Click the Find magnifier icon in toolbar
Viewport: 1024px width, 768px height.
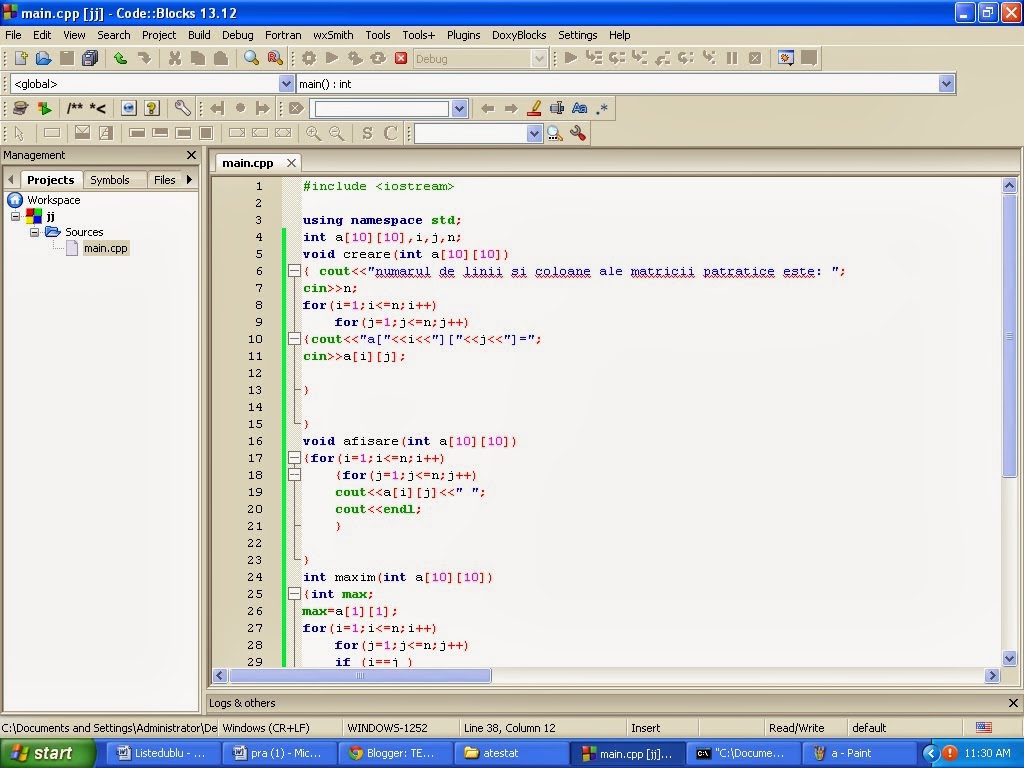(251, 58)
